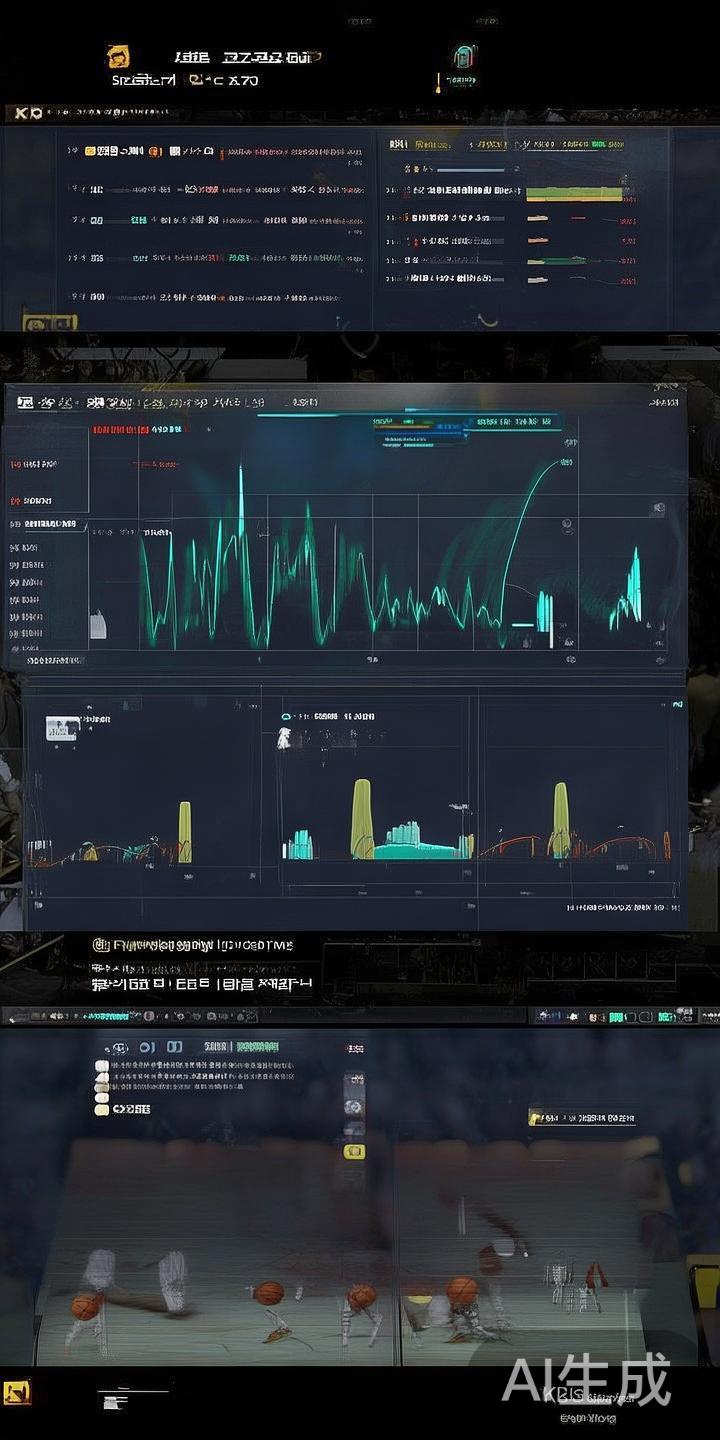
Task: Click the green highlighted label in the video panel header
Action: [256, 1046]
